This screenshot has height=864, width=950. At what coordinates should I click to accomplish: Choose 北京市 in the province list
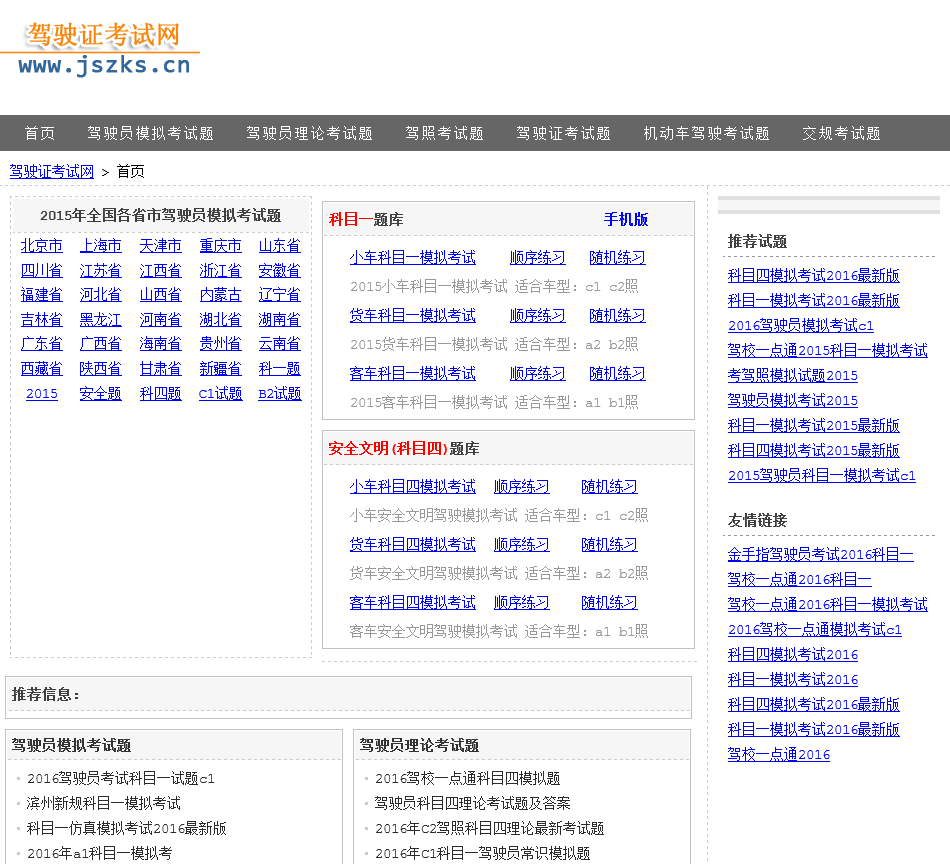pyautogui.click(x=41, y=245)
